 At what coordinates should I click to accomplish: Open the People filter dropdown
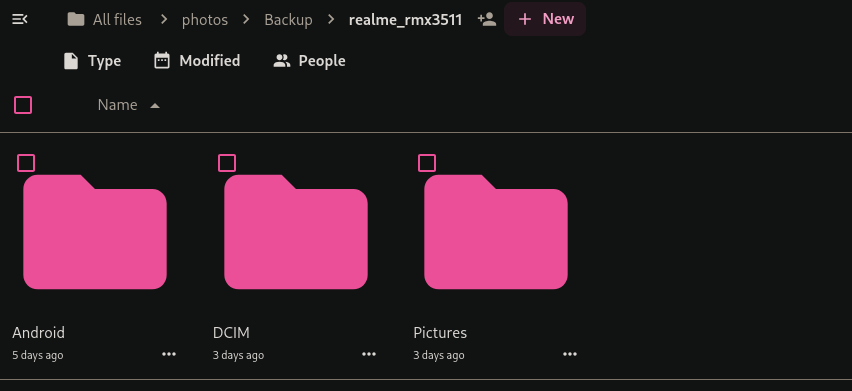point(309,61)
